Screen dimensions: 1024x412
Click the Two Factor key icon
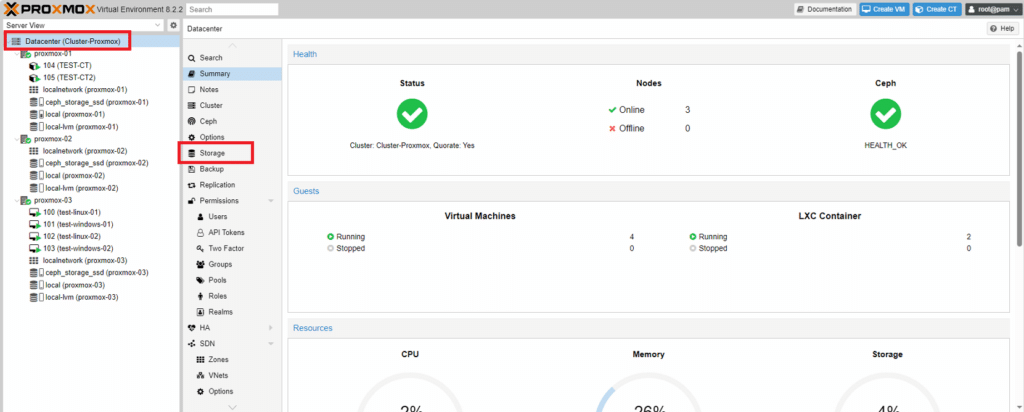pos(200,248)
